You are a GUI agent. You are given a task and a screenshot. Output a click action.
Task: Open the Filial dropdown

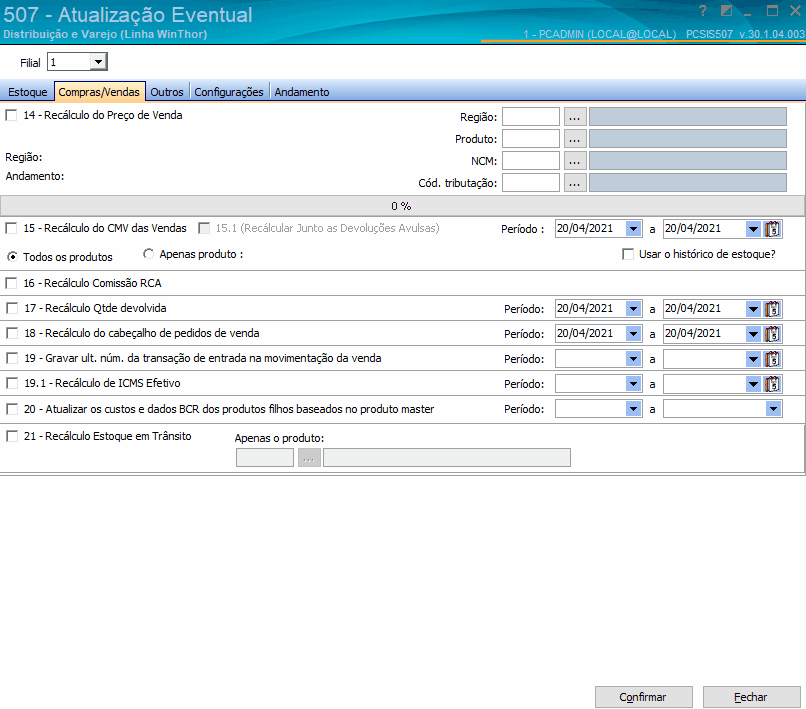tap(98, 62)
